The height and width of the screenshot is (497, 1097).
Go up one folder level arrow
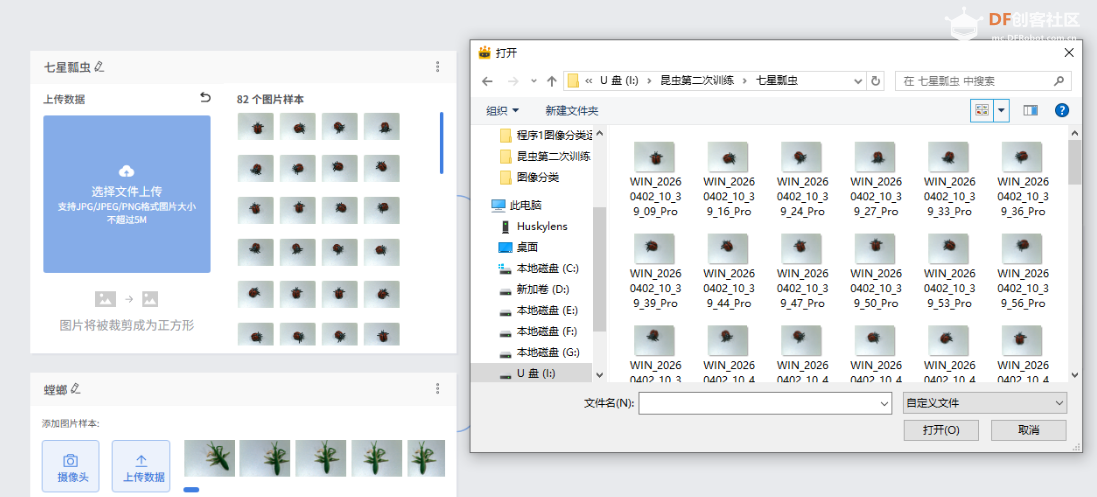pyautogui.click(x=551, y=81)
